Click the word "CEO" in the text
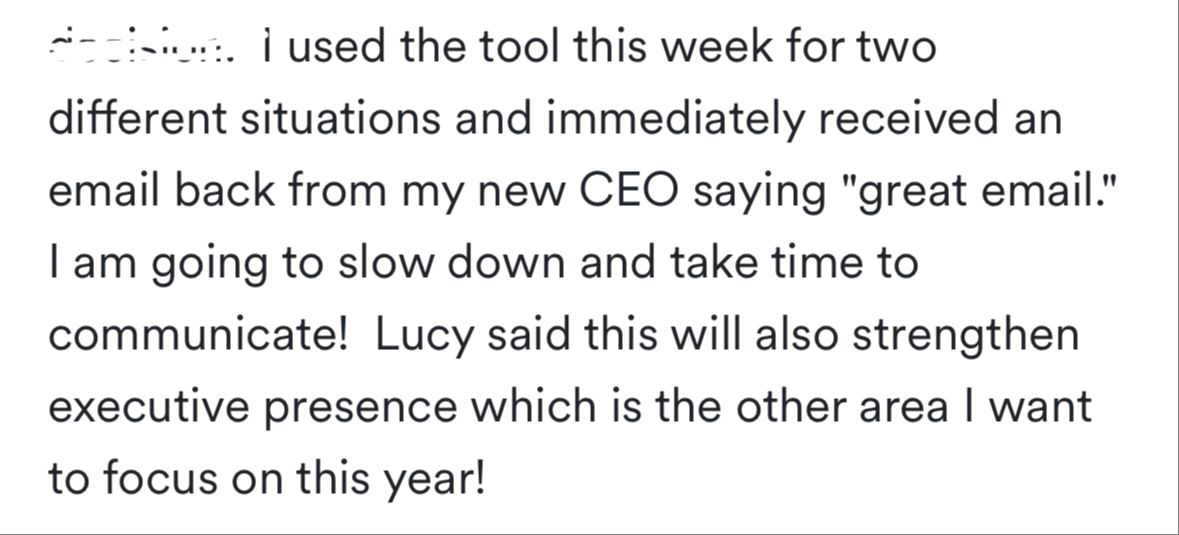The width and height of the screenshot is (1179, 535). tap(627, 192)
